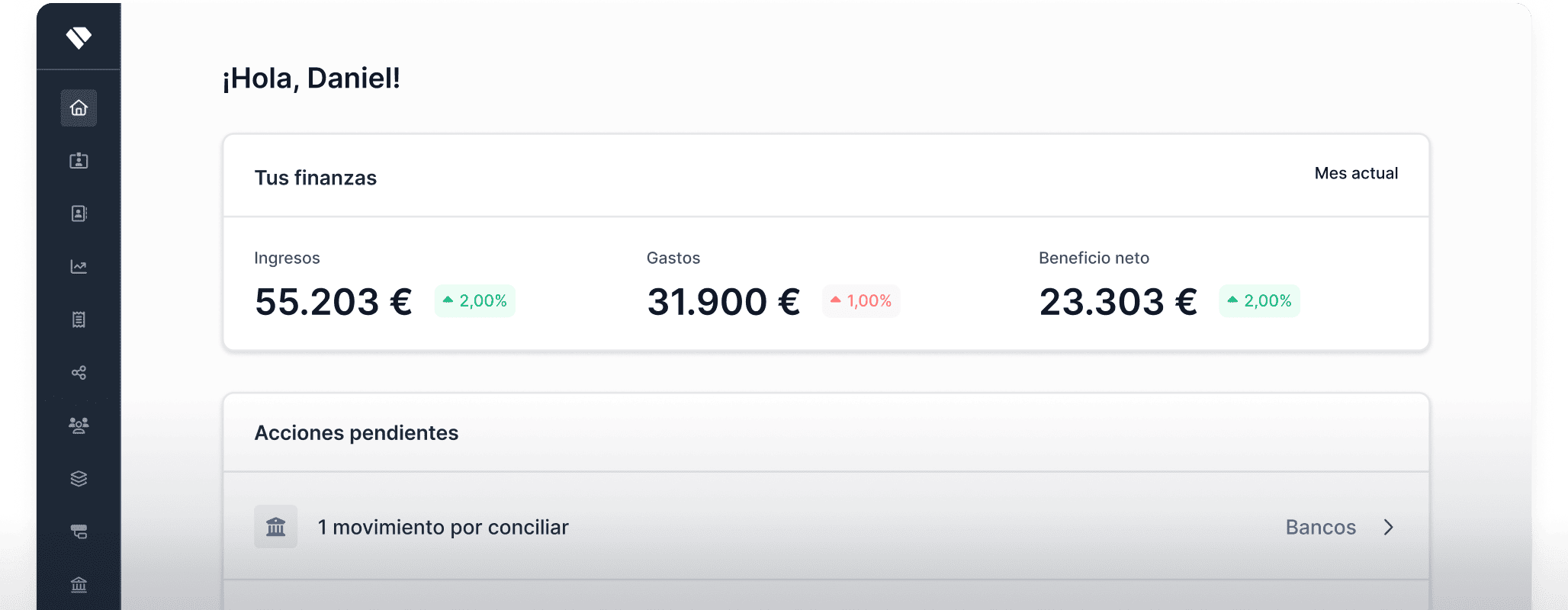
Task: Open the analytics chart sidebar icon
Action: click(x=79, y=267)
